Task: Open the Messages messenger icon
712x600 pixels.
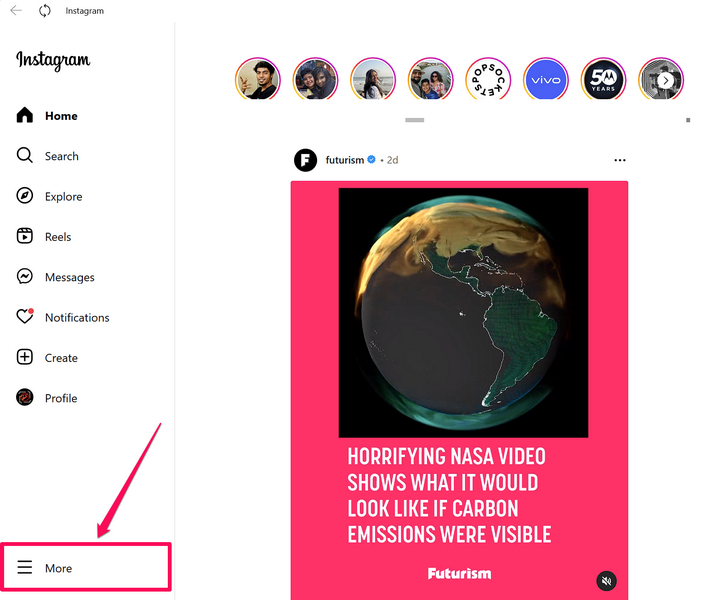Action: coord(25,277)
